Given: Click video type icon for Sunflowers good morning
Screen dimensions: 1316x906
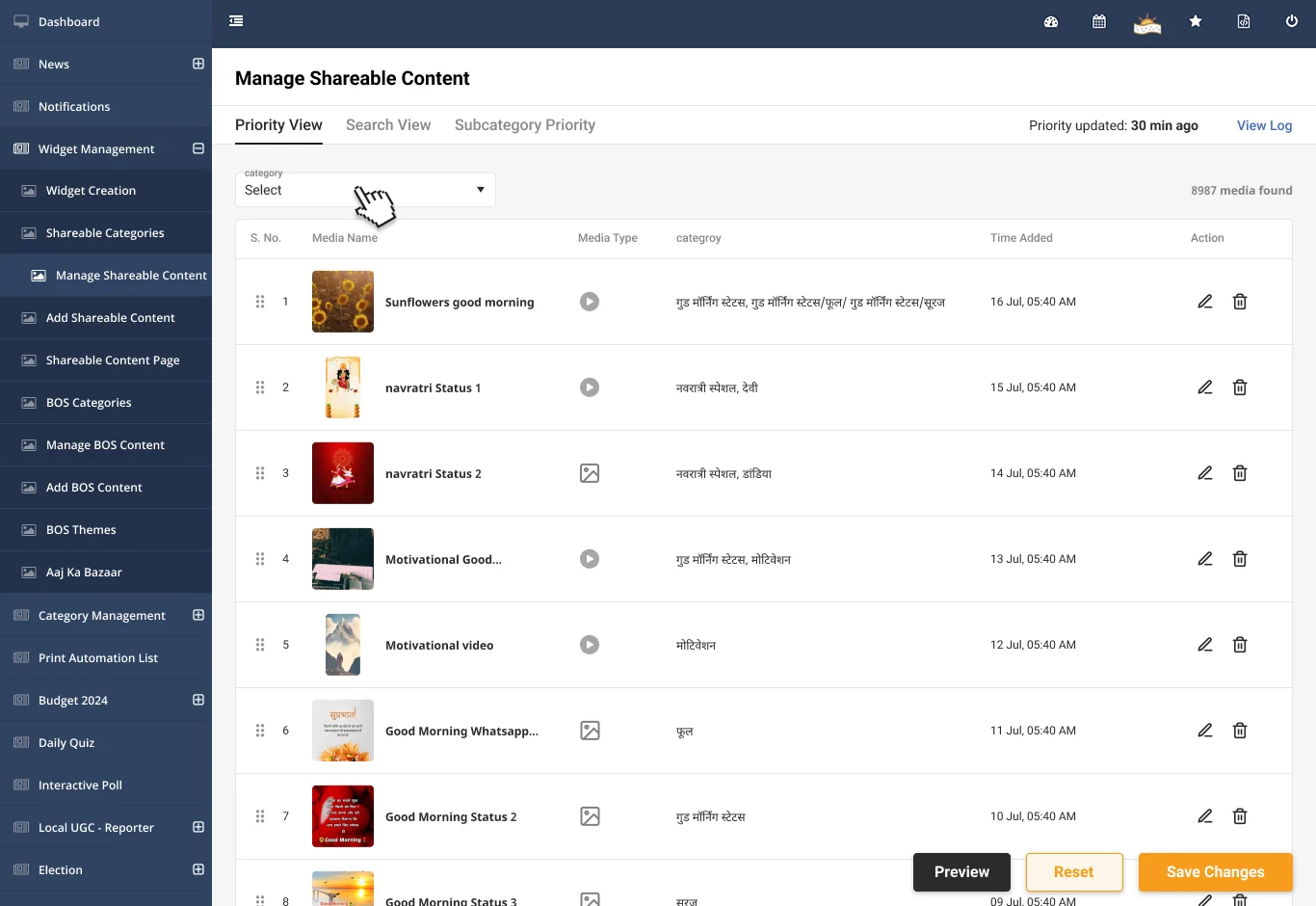Looking at the screenshot, I should click(x=590, y=302).
